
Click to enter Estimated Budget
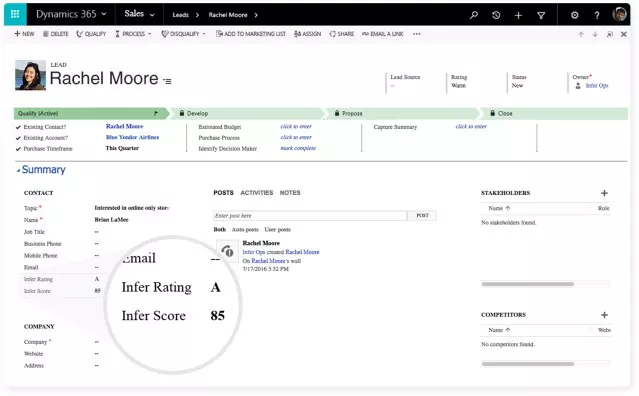296,126
